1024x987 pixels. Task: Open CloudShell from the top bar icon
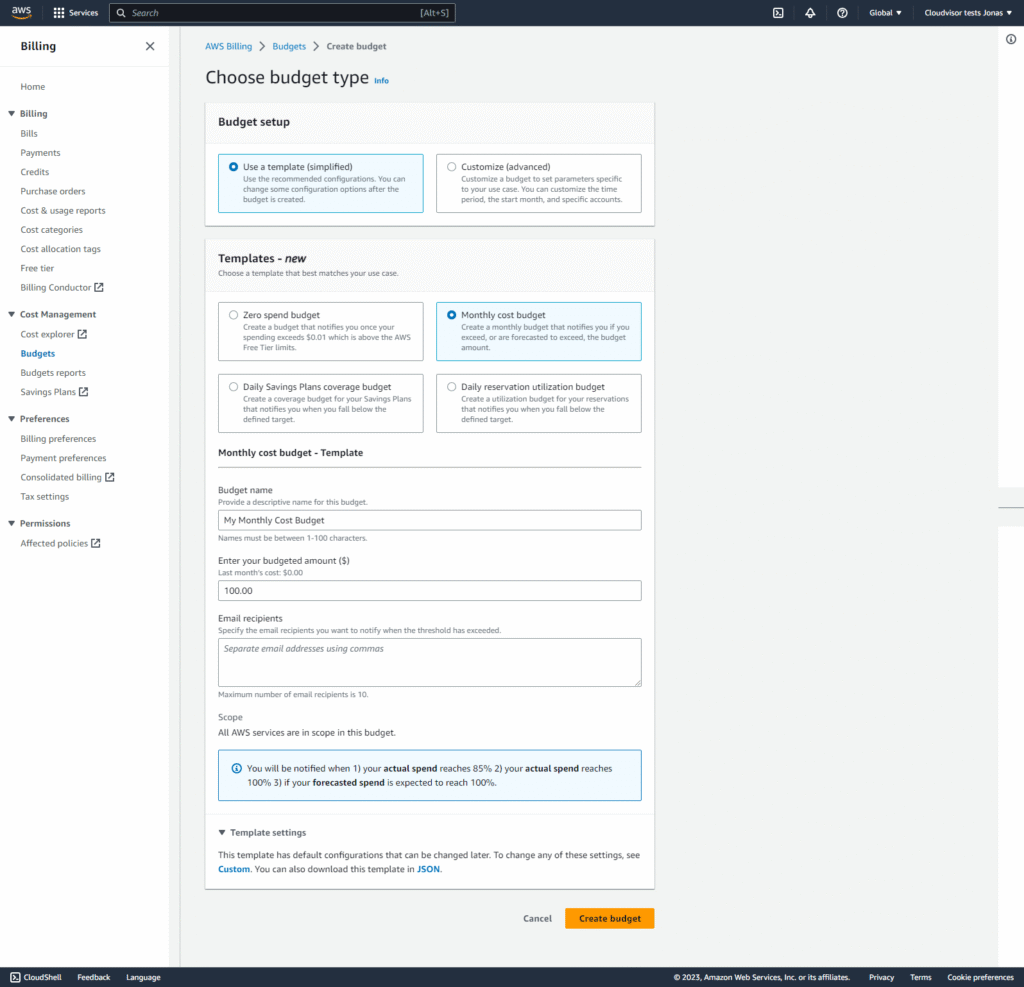[778, 12]
